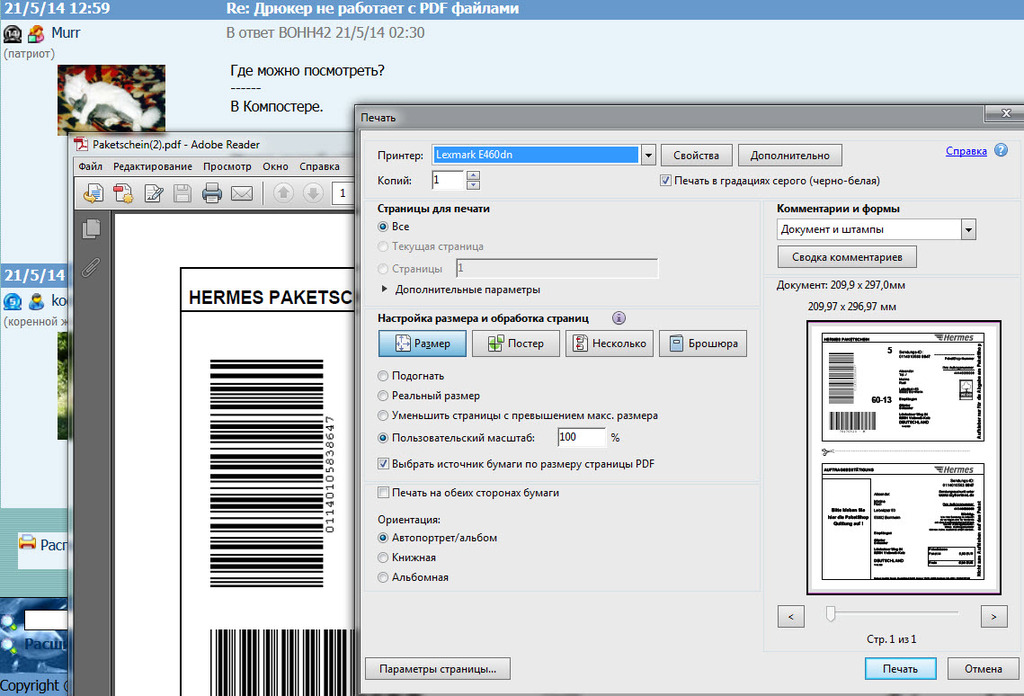Open the 'Просмотр' menu

[x=227, y=166]
